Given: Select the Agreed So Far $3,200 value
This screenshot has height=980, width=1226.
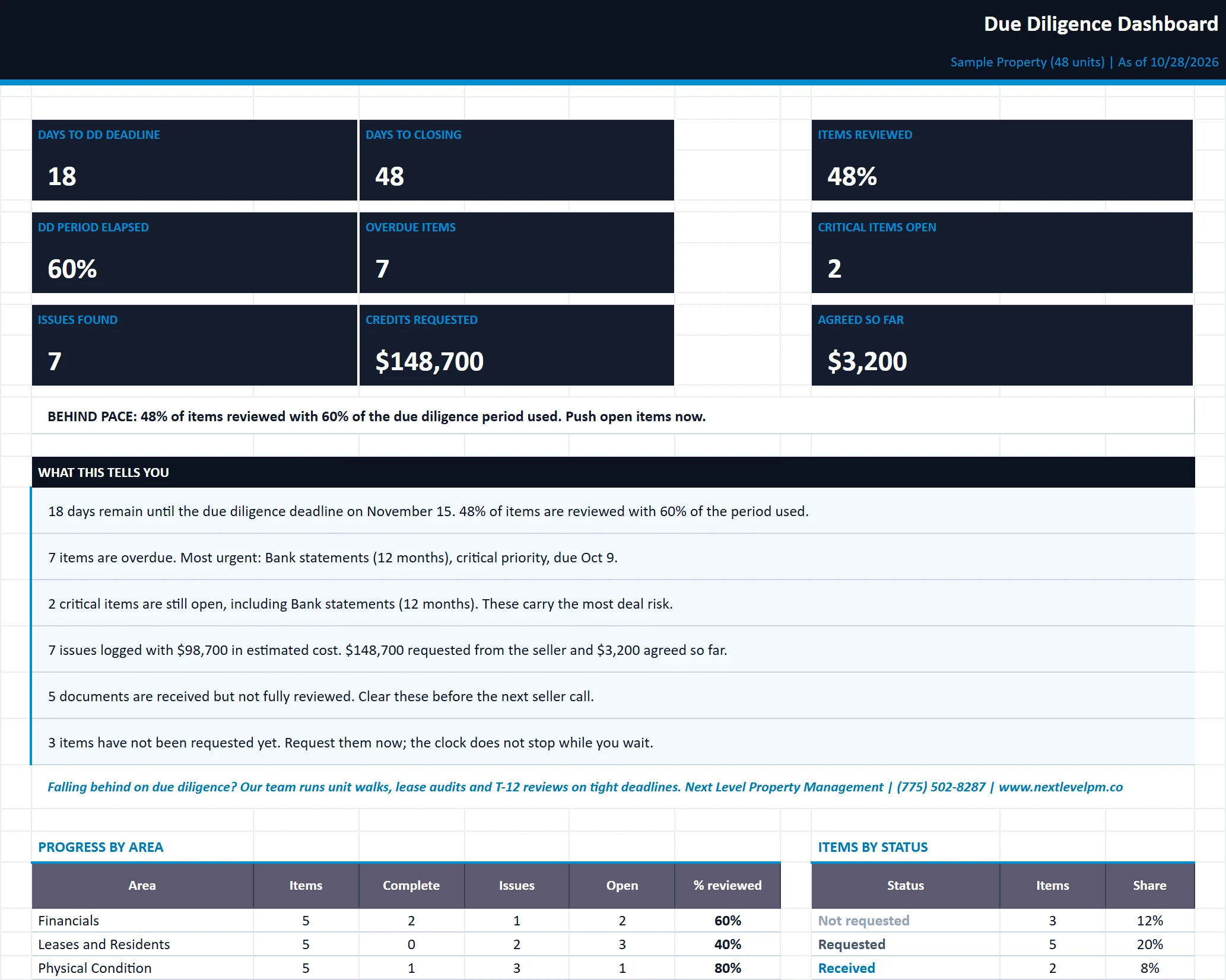Looking at the screenshot, I should 867,361.
